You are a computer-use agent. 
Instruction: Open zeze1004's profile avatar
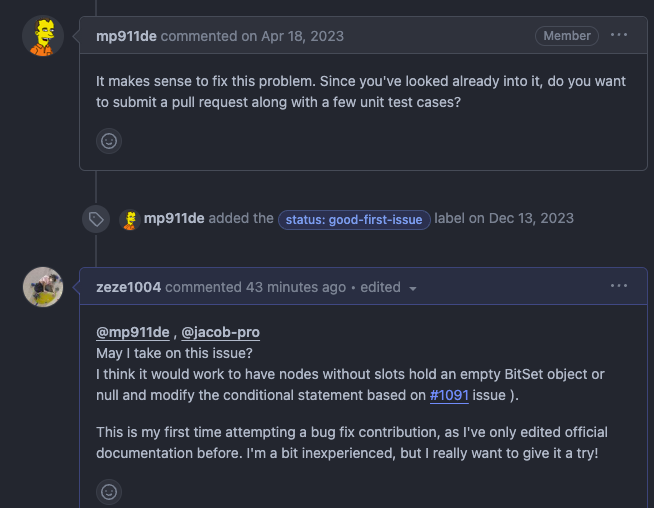coord(43,287)
